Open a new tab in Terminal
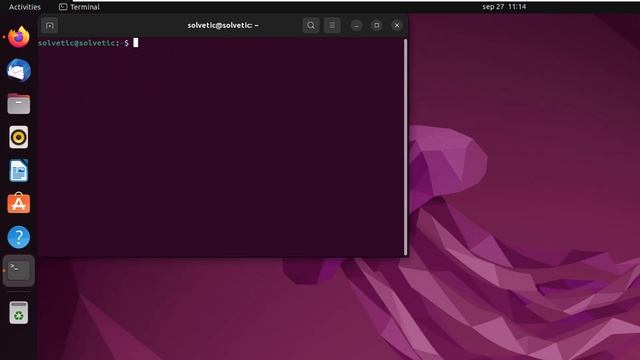Viewport: 640px width, 360px height. (49, 25)
